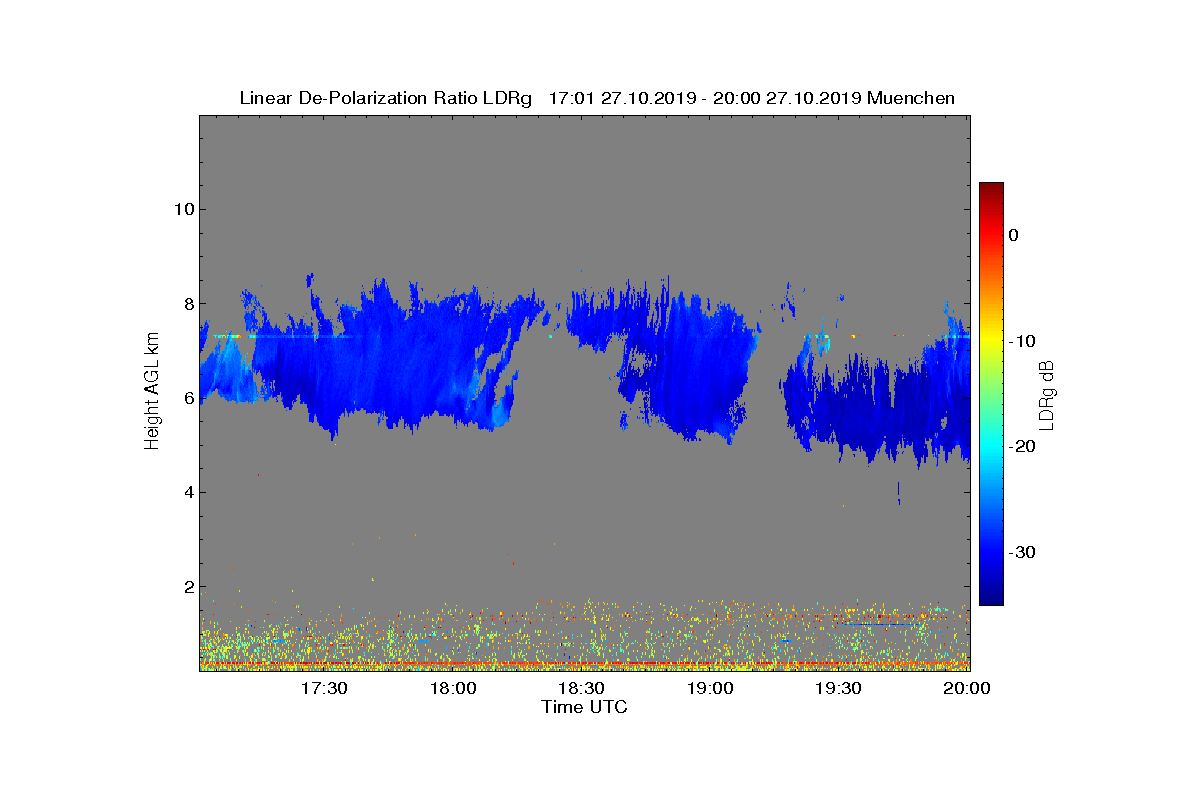Image resolution: width=1200 pixels, height=800 pixels.
Task: Click the dark red top of colorbar
Action: pyautogui.click(x=991, y=188)
